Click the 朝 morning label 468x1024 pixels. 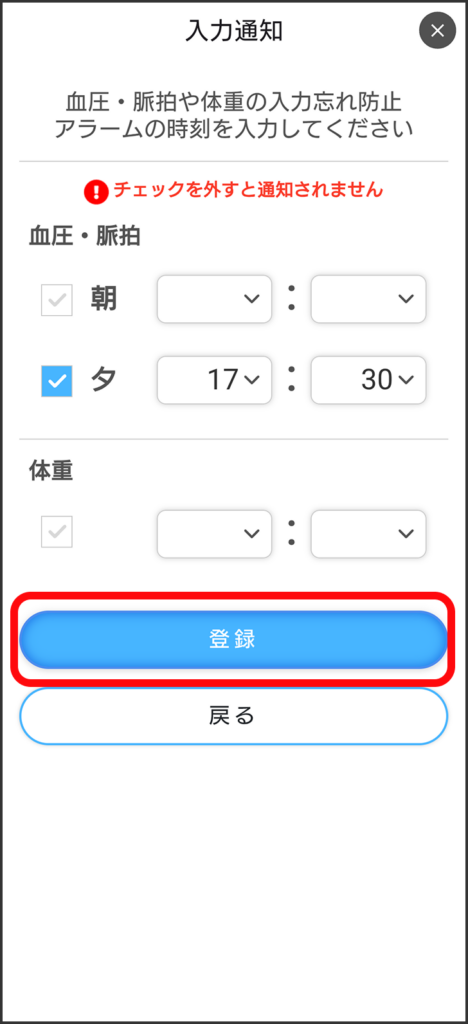104,299
